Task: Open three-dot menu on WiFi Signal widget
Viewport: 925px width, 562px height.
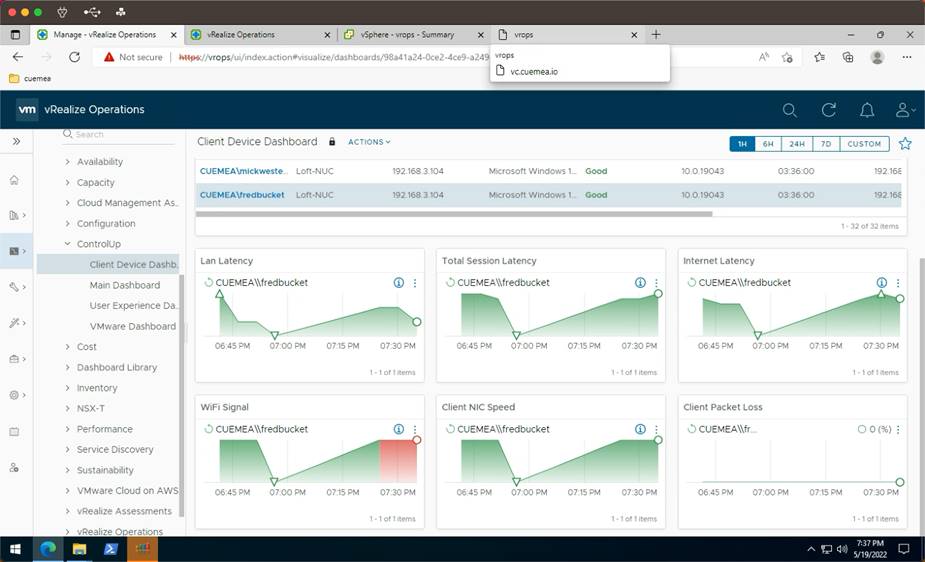Action: click(415, 429)
